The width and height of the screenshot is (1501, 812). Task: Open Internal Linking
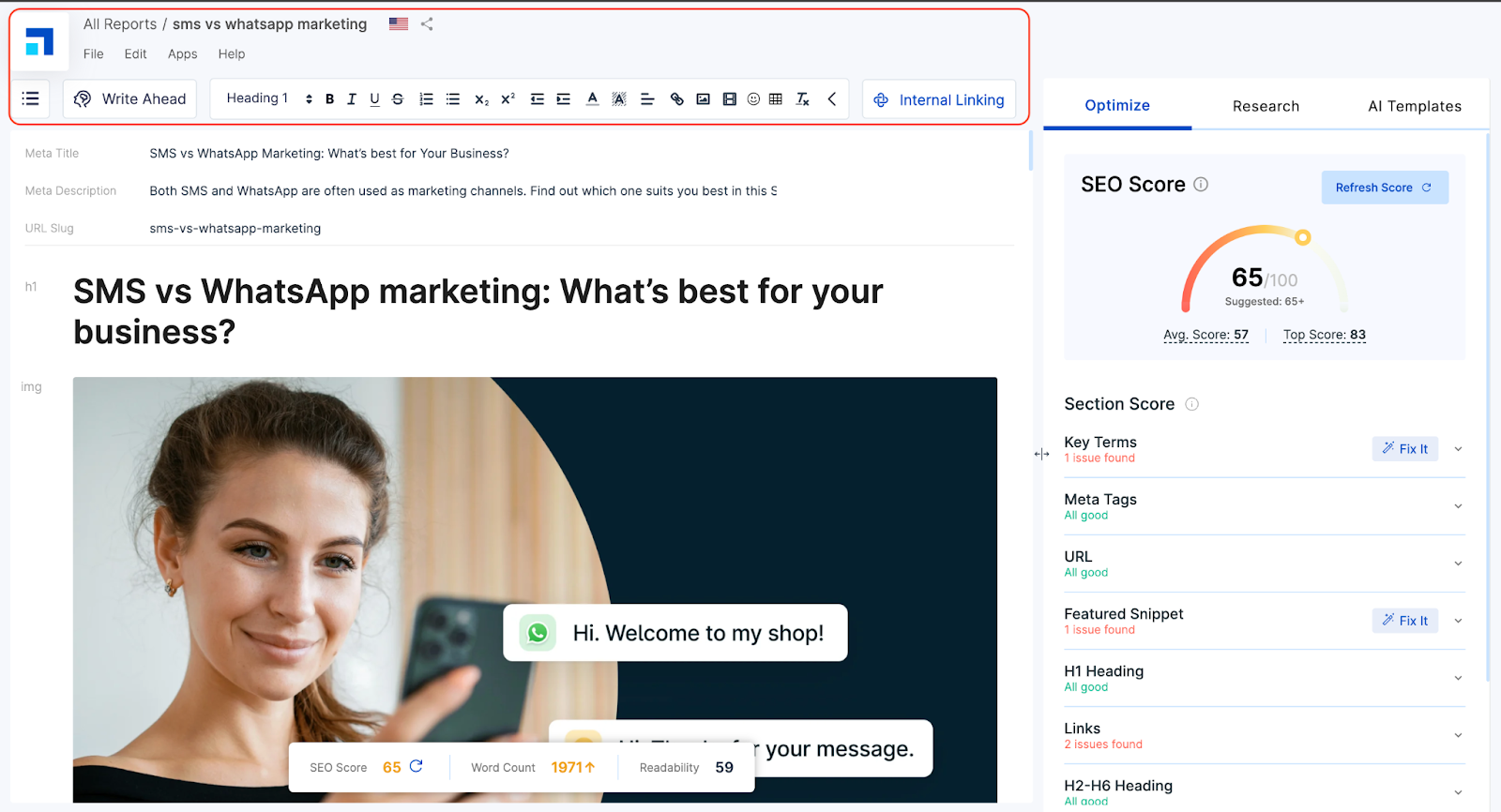[939, 99]
